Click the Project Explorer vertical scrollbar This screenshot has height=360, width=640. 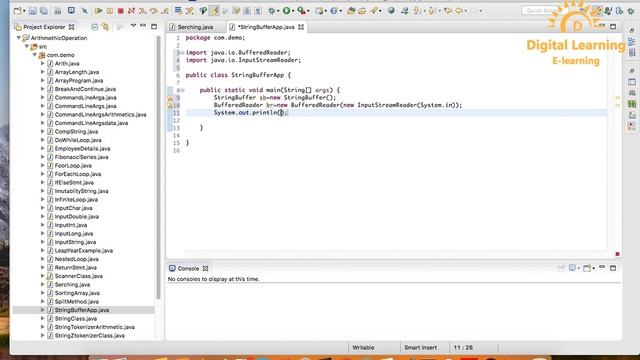coord(158,167)
